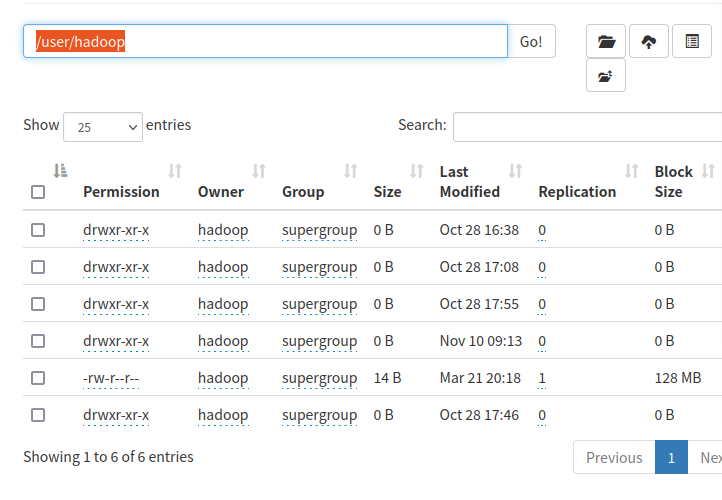Go to parent directory icon button
This screenshot has height=500, width=722.
[x=606, y=75]
